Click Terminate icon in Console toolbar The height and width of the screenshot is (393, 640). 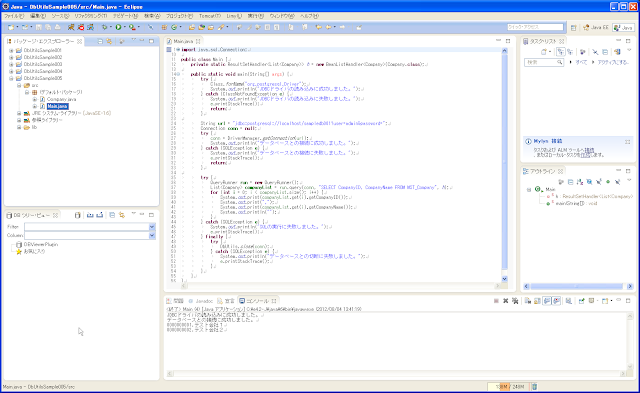coord(496,301)
